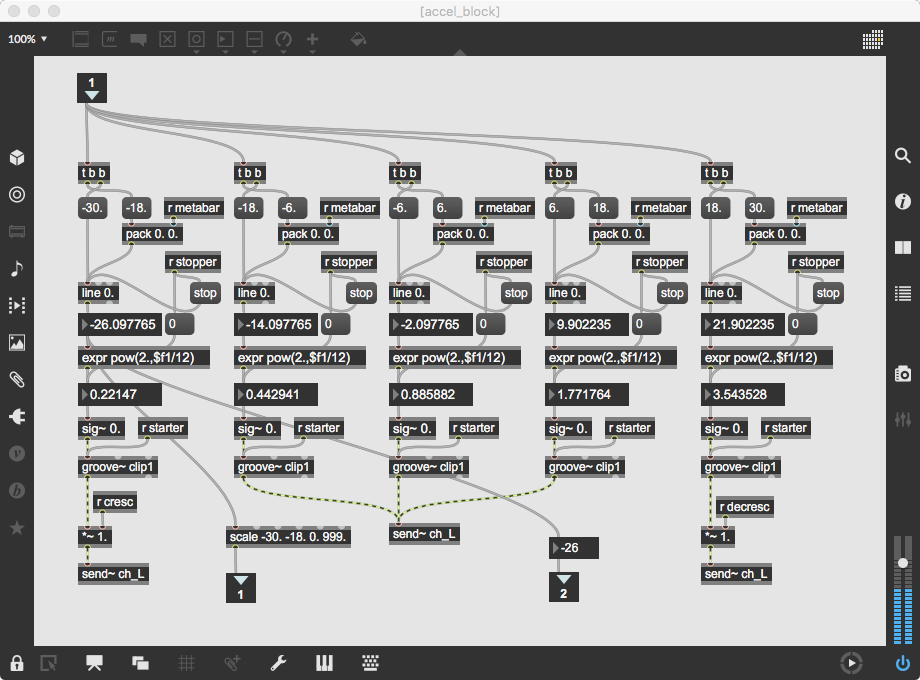Viewport: 920px width, 680px height.
Task: Open the Plug-ins browser icon
Action: pyautogui.click(x=17, y=417)
